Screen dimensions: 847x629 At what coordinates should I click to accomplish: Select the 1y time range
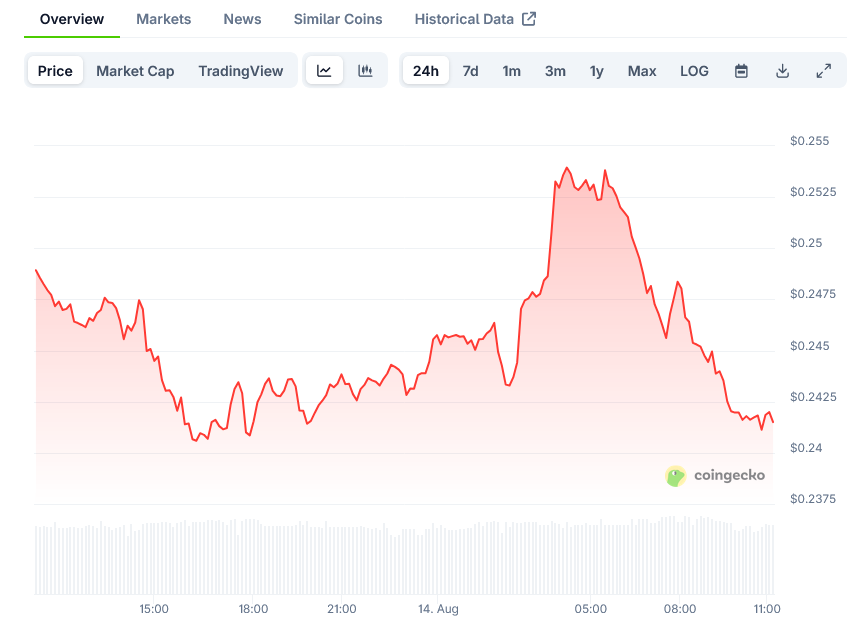(596, 71)
